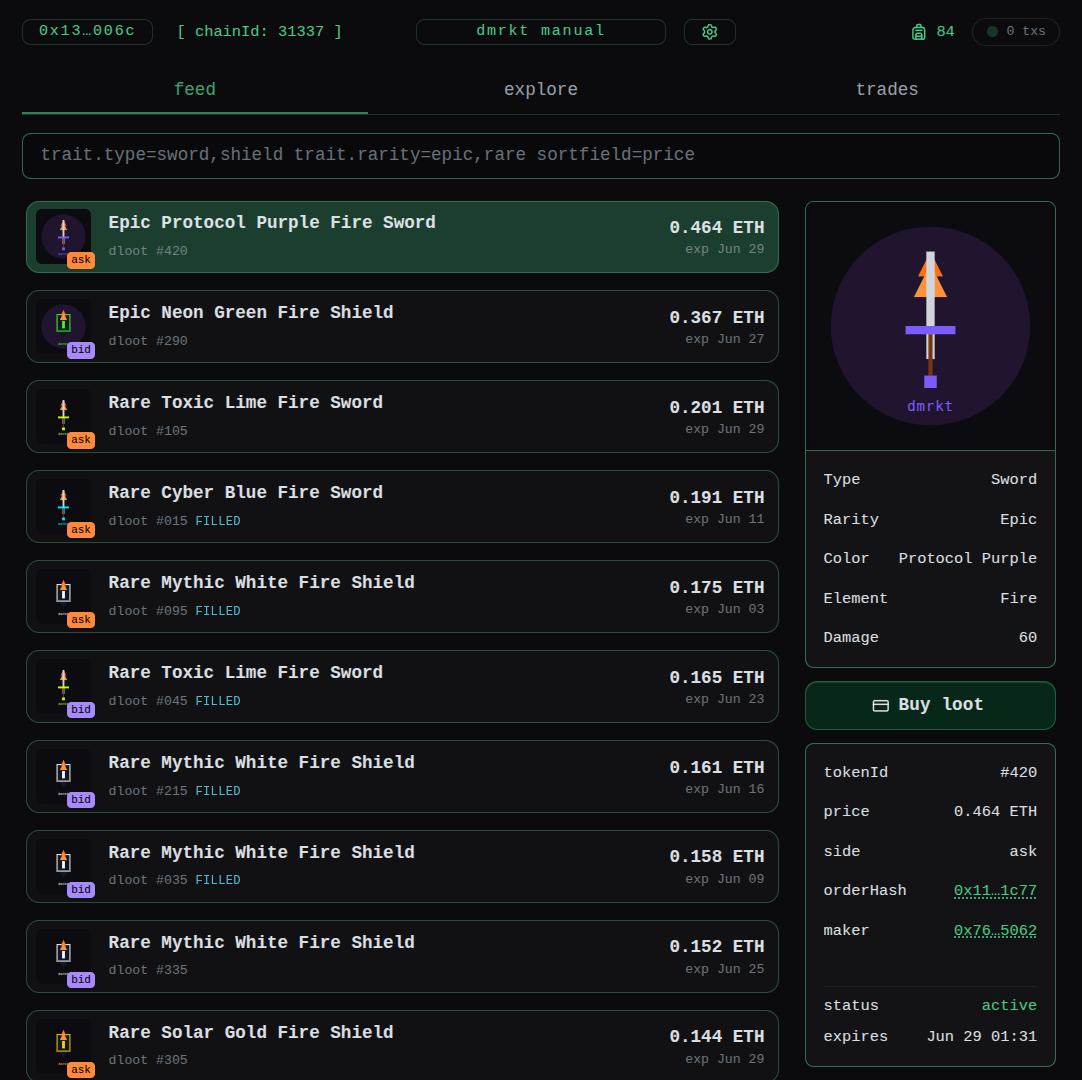Click the shield icon for dloot #095
Viewport: 1082px width, 1080px height.
pyautogui.click(x=63, y=596)
